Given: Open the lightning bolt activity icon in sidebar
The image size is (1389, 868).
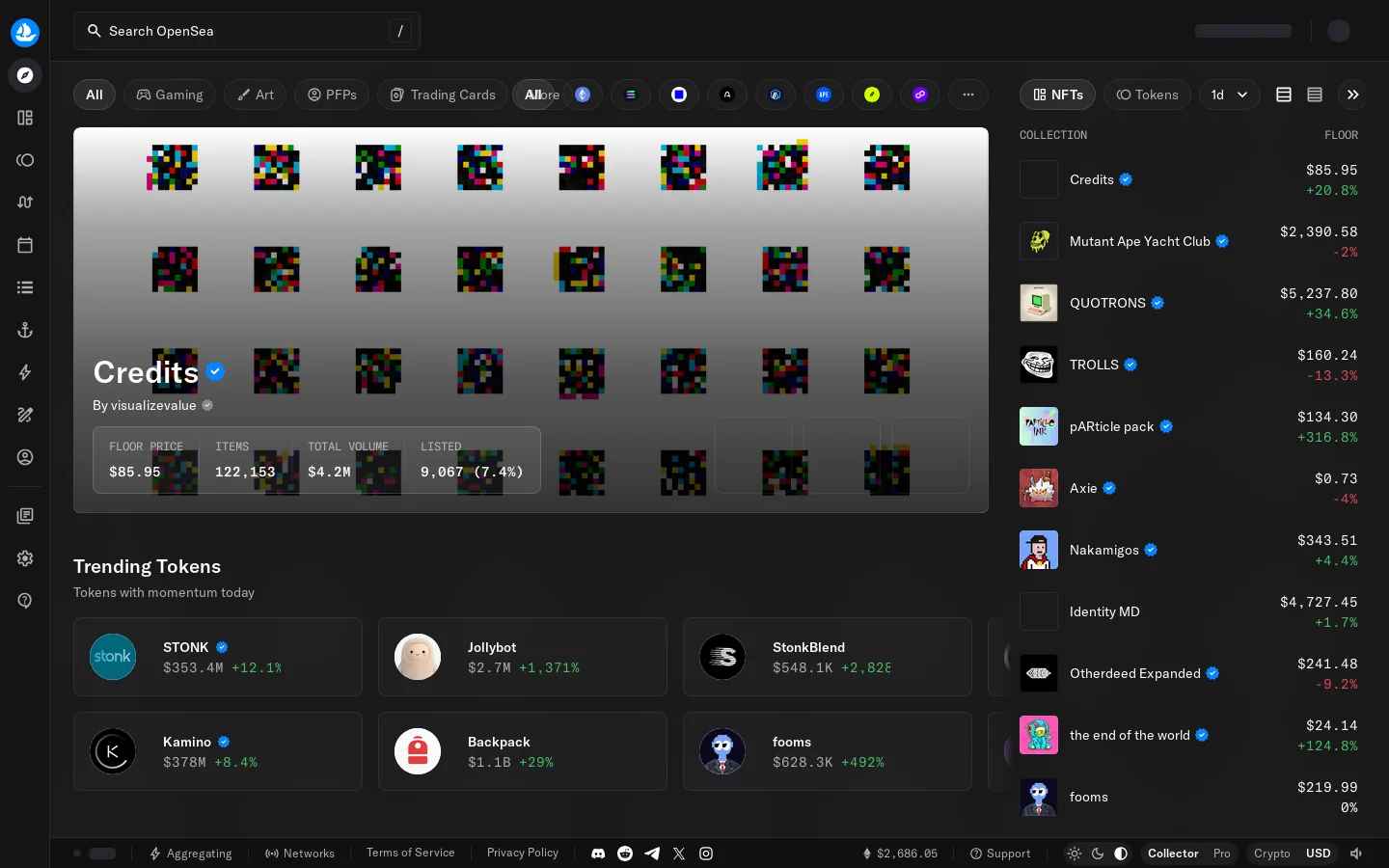Looking at the screenshot, I should click(25, 372).
